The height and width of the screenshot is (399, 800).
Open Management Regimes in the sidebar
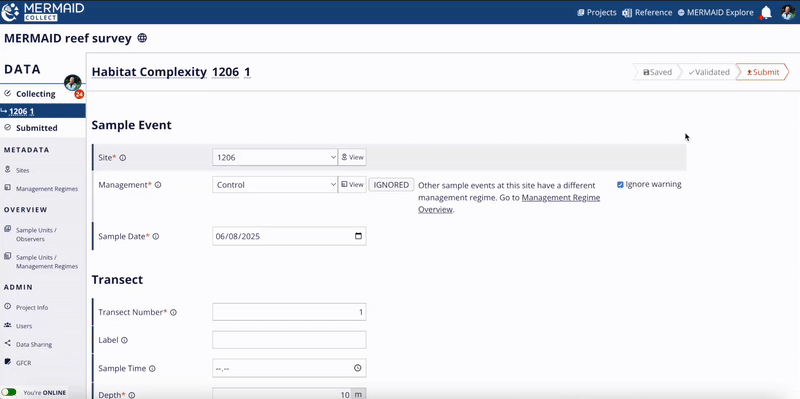(47, 189)
